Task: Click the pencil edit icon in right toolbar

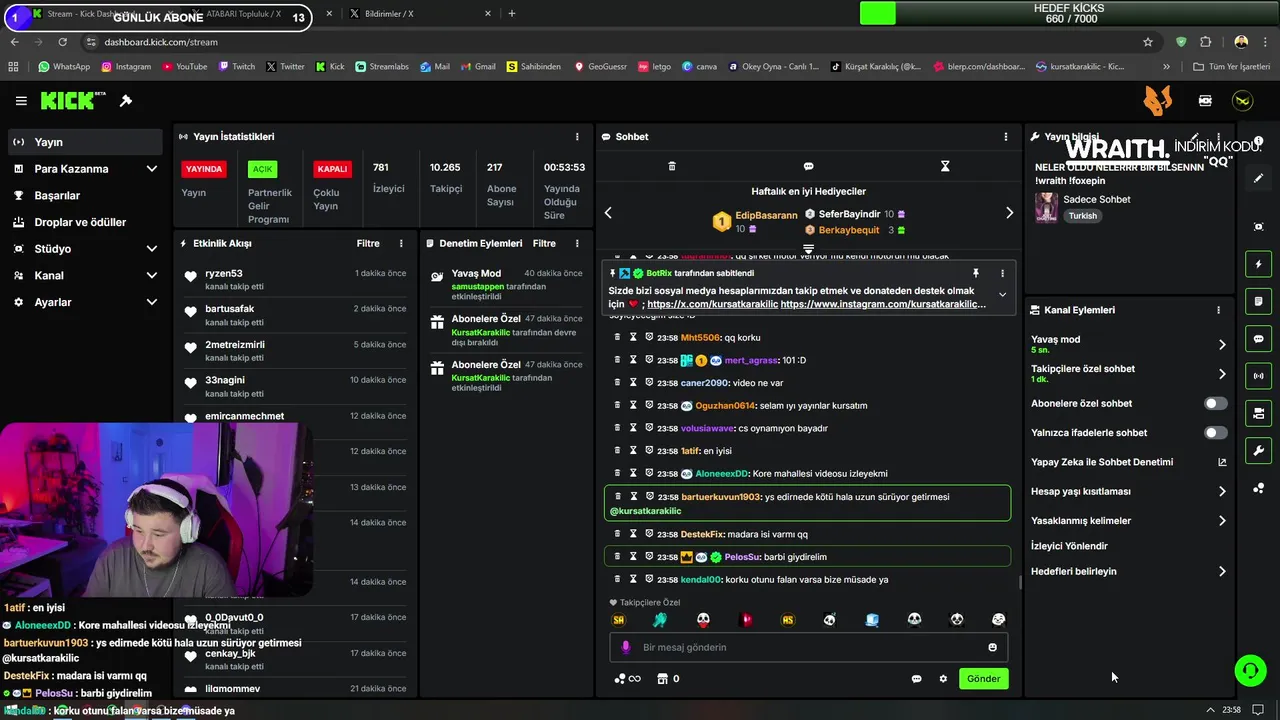Action: tap(1258, 178)
